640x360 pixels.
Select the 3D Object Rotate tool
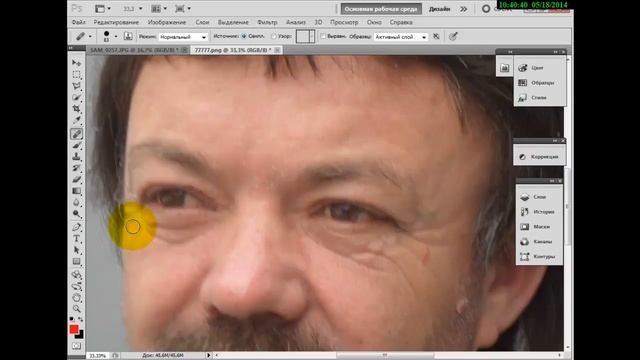coord(76,275)
